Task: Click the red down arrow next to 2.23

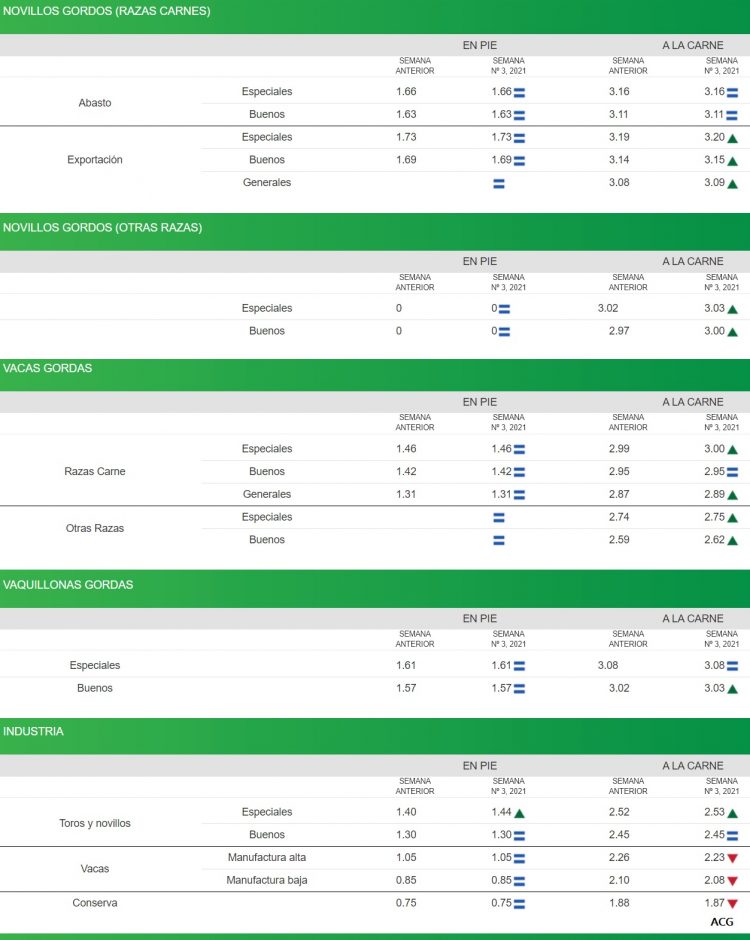Action: point(732,859)
